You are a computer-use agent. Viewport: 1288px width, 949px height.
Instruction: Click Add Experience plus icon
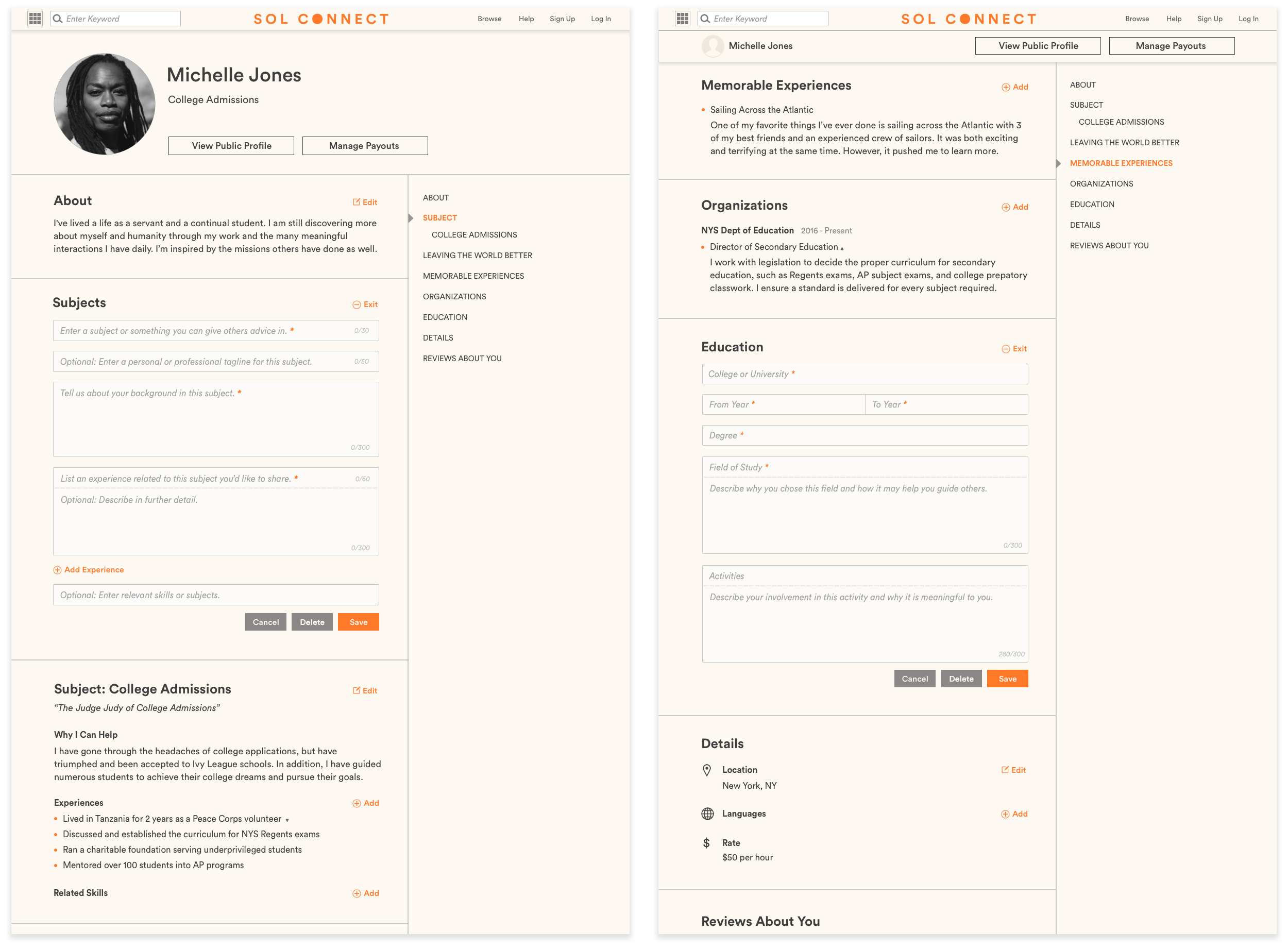58,570
